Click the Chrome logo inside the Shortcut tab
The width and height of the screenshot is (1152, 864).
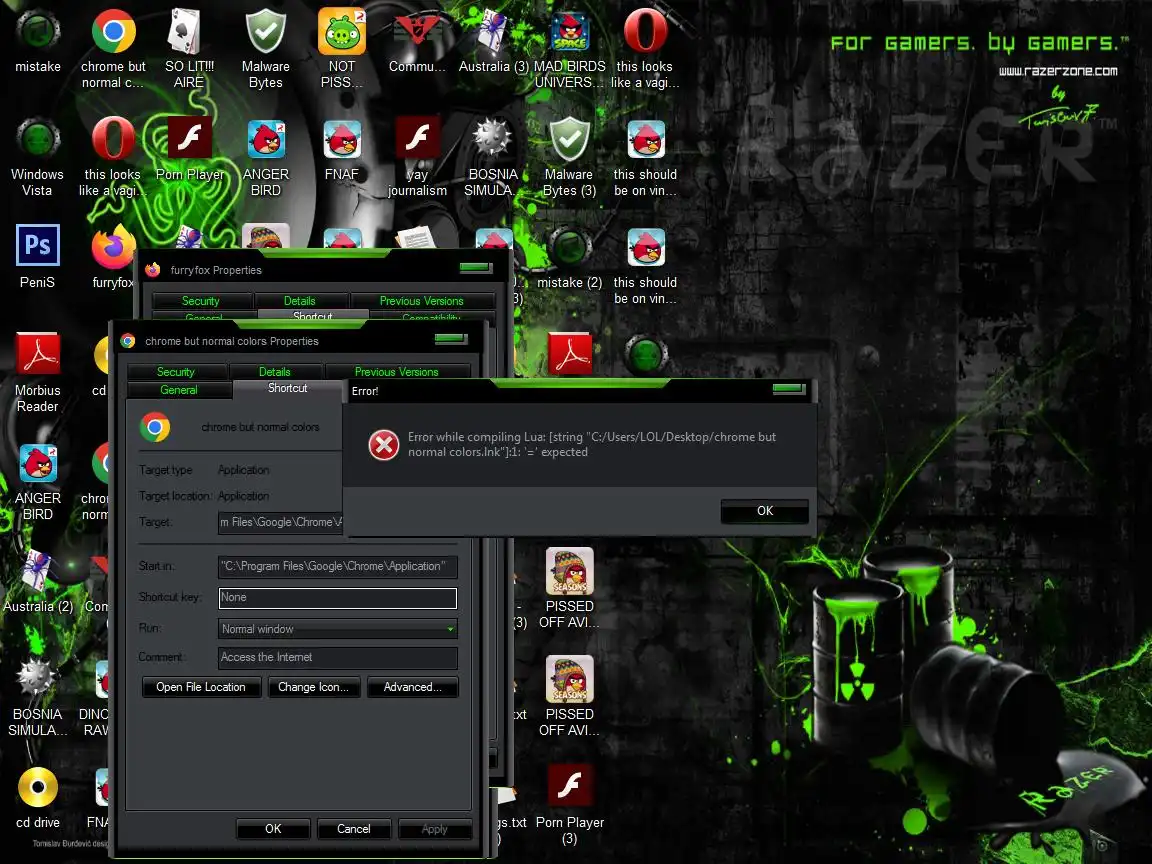155,427
